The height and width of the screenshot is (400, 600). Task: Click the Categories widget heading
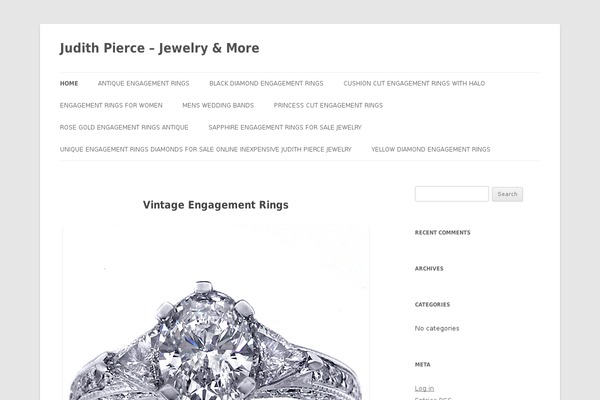(x=432, y=305)
